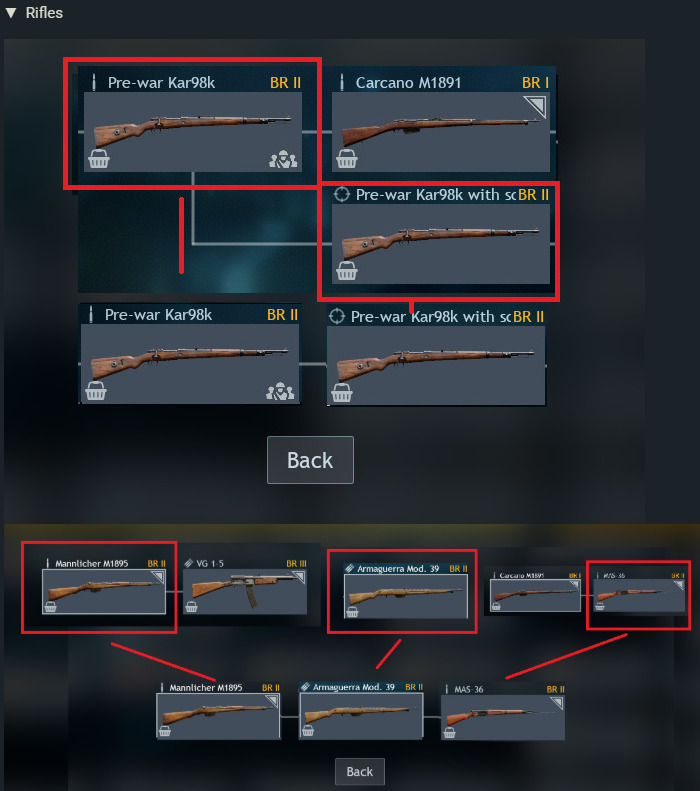
Task: Click the large Back button
Action: pos(310,460)
